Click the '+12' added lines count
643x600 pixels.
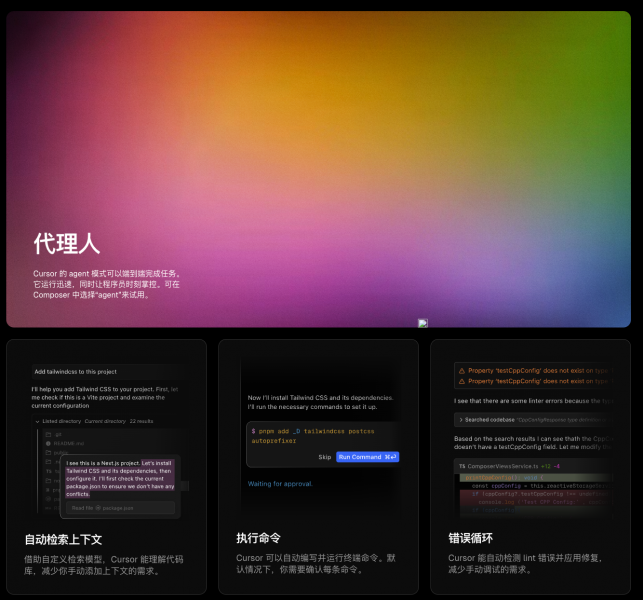coord(546,466)
